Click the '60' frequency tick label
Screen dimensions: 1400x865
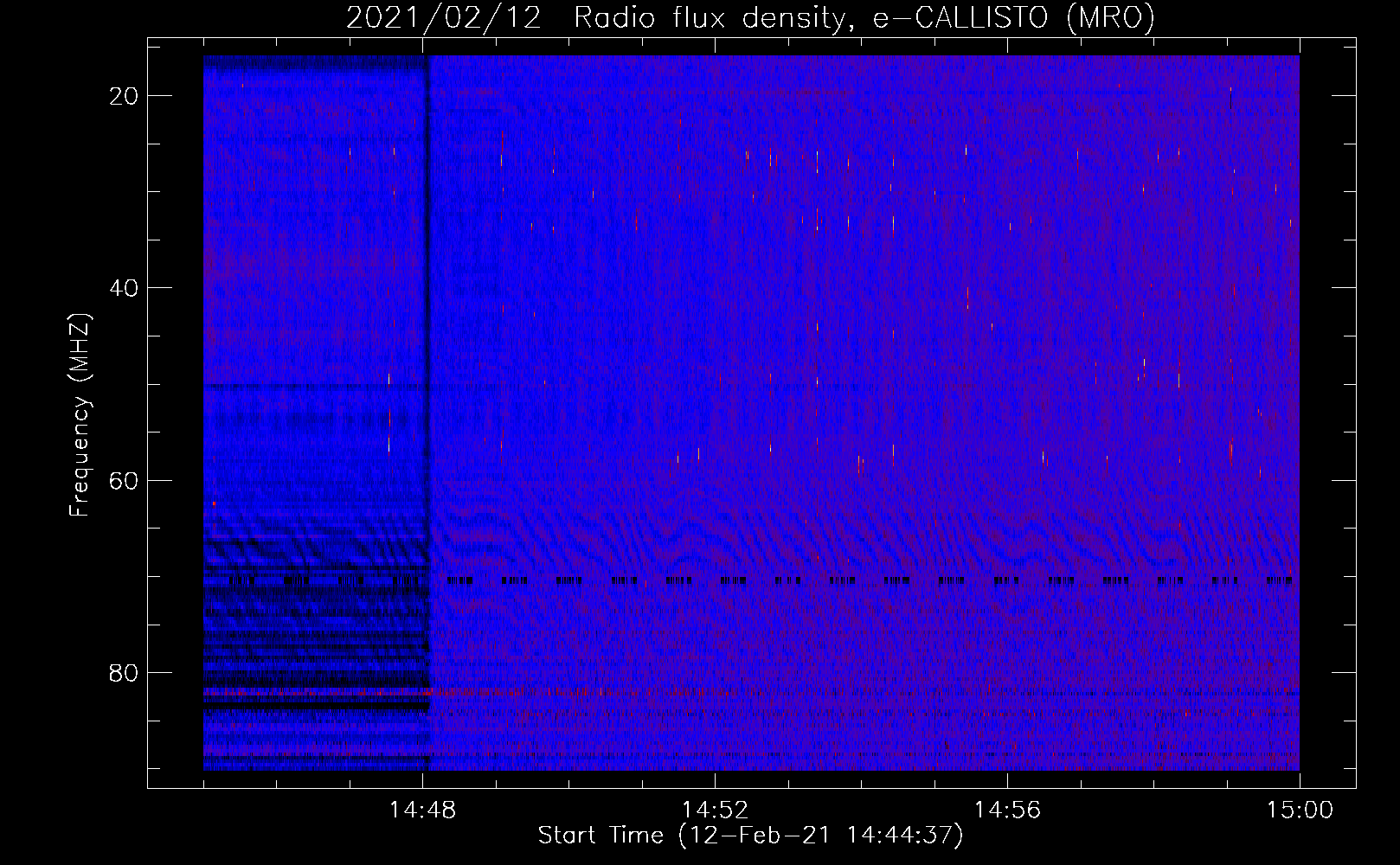[125, 480]
